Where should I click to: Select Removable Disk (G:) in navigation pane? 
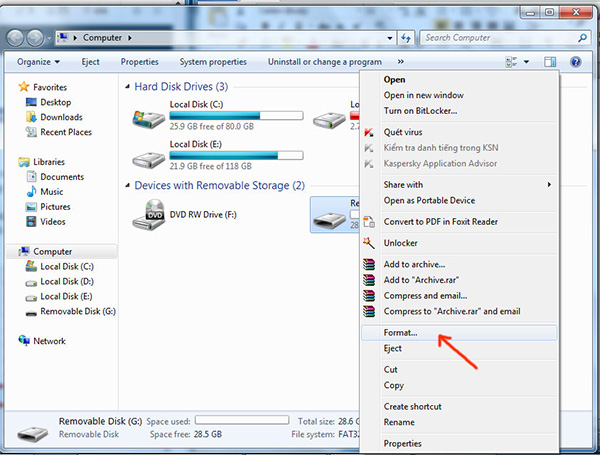[x=77, y=312]
